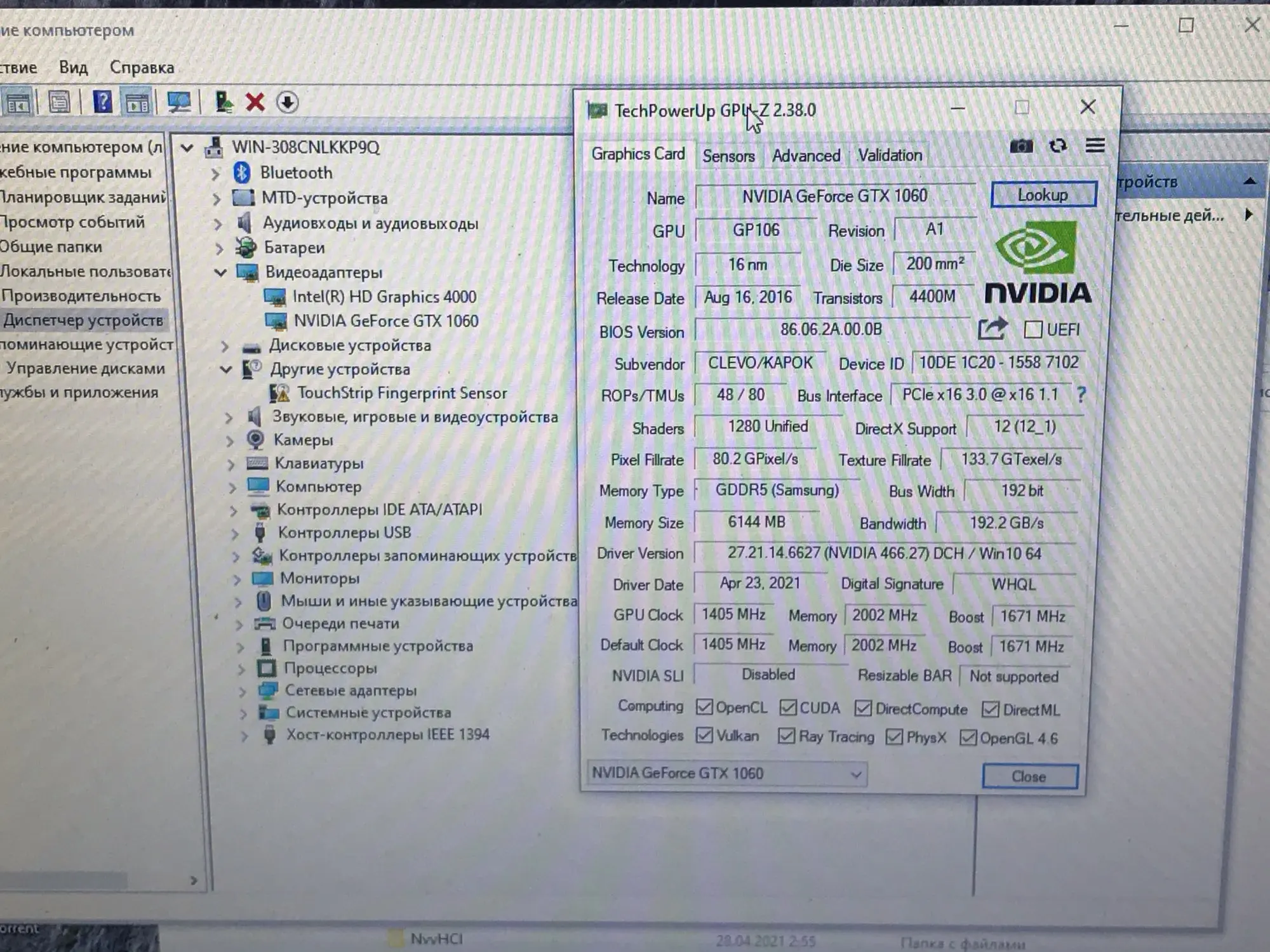Toggle the Ray Tracing checkbox
The height and width of the screenshot is (952, 1270).
click(x=786, y=736)
